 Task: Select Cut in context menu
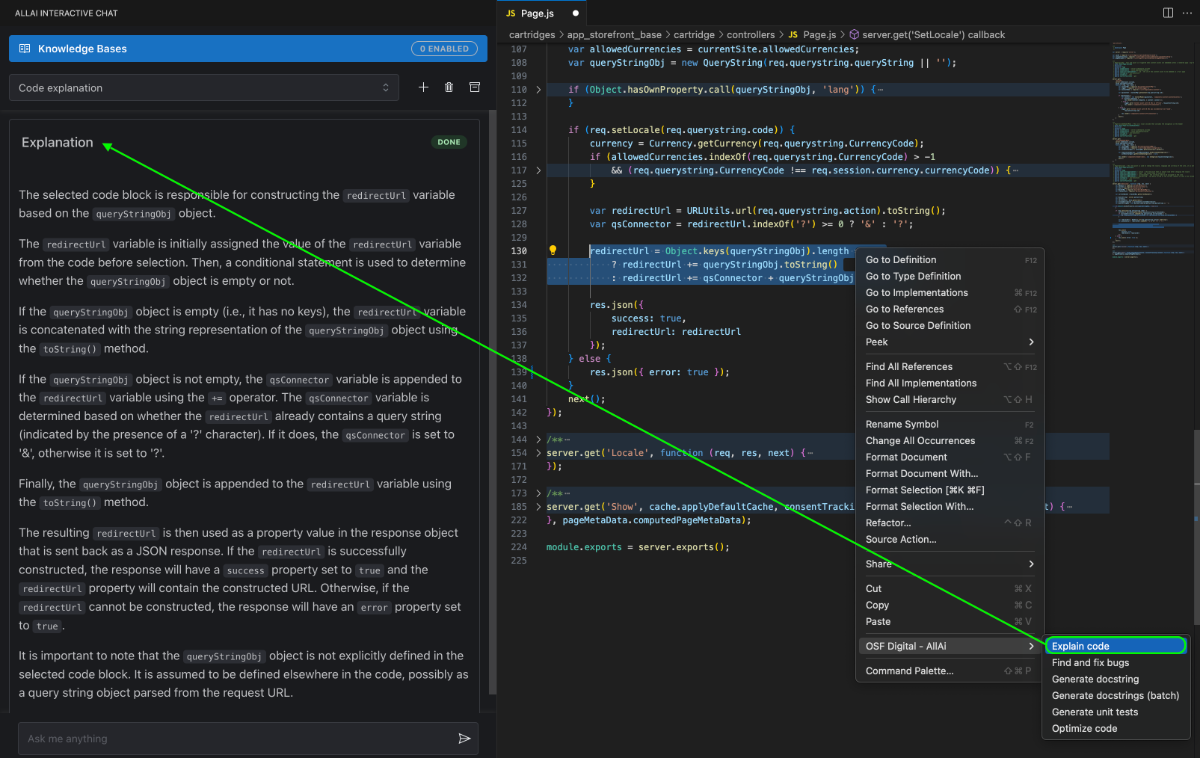(x=950, y=589)
